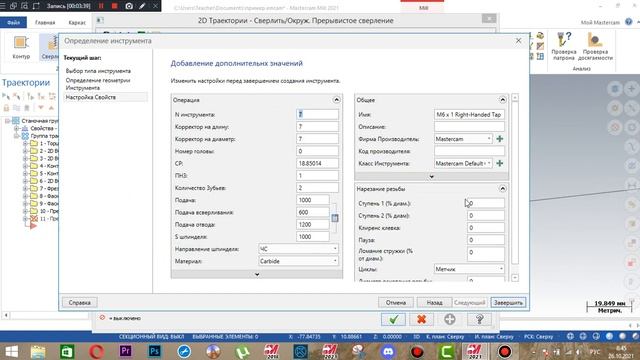The height and width of the screenshot is (360, 640).
Task: Click the Завершить button
Action: (508, 302)
